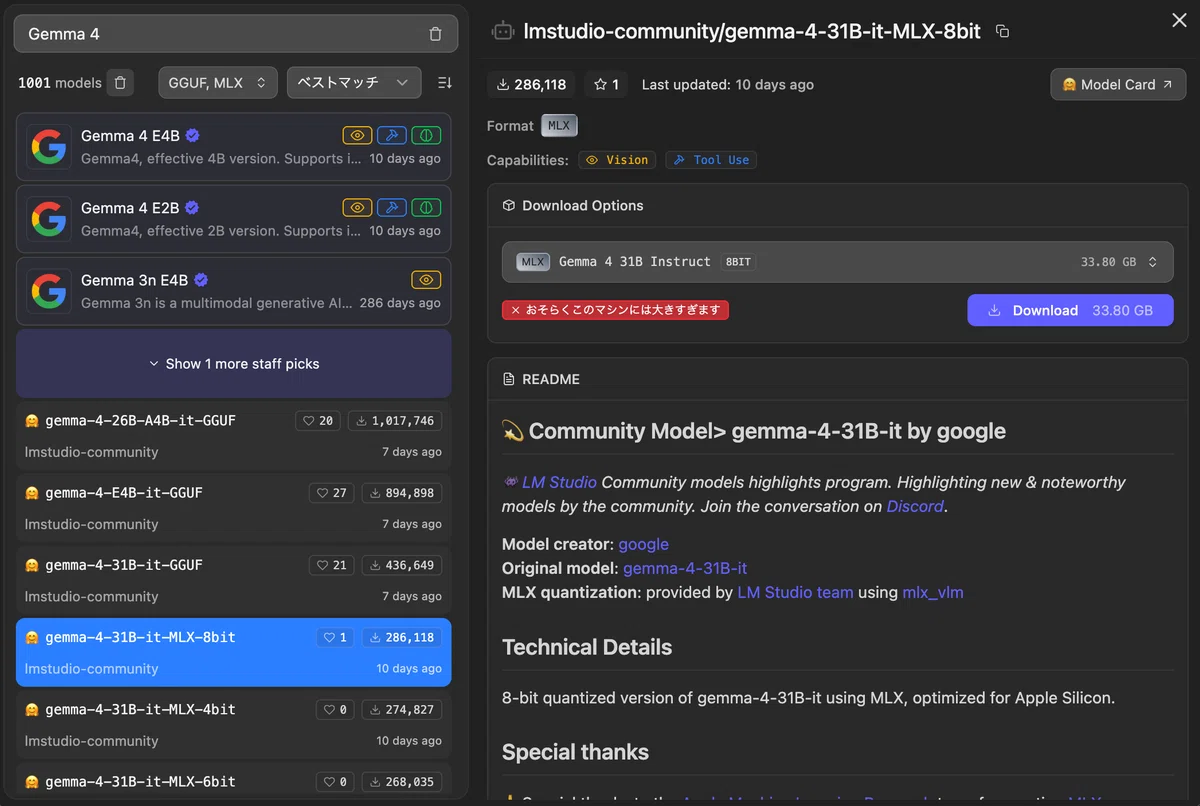Click the 1,017,746 downloads counter
Viewport: 1200px width, 806px height.
click(x=395, y=421)
